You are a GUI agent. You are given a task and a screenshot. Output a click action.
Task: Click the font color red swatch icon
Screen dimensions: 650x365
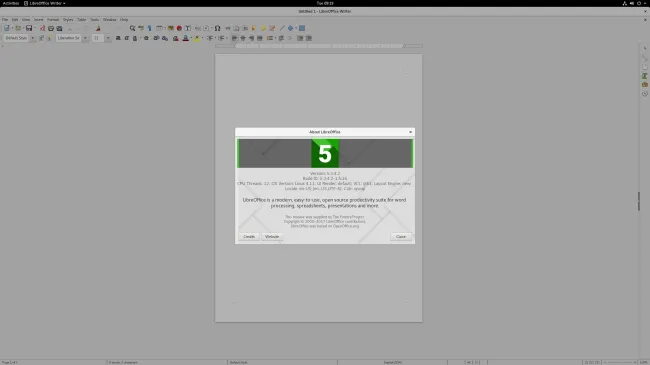[x=185, y=38]
